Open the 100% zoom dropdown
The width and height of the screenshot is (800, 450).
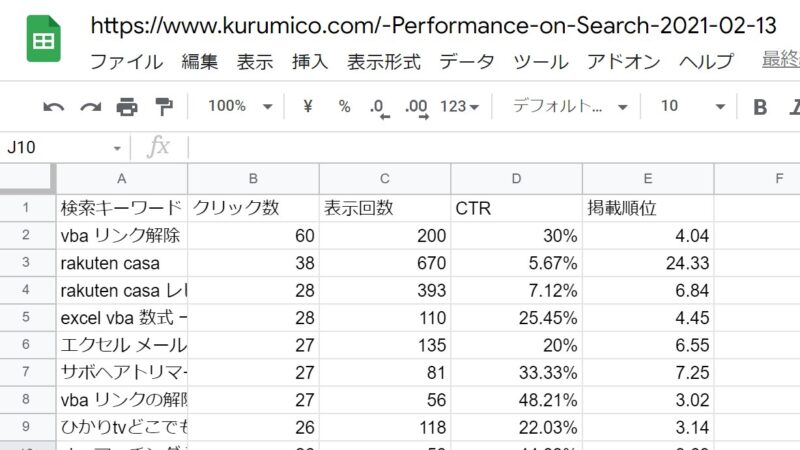click(x=240, y=106)
